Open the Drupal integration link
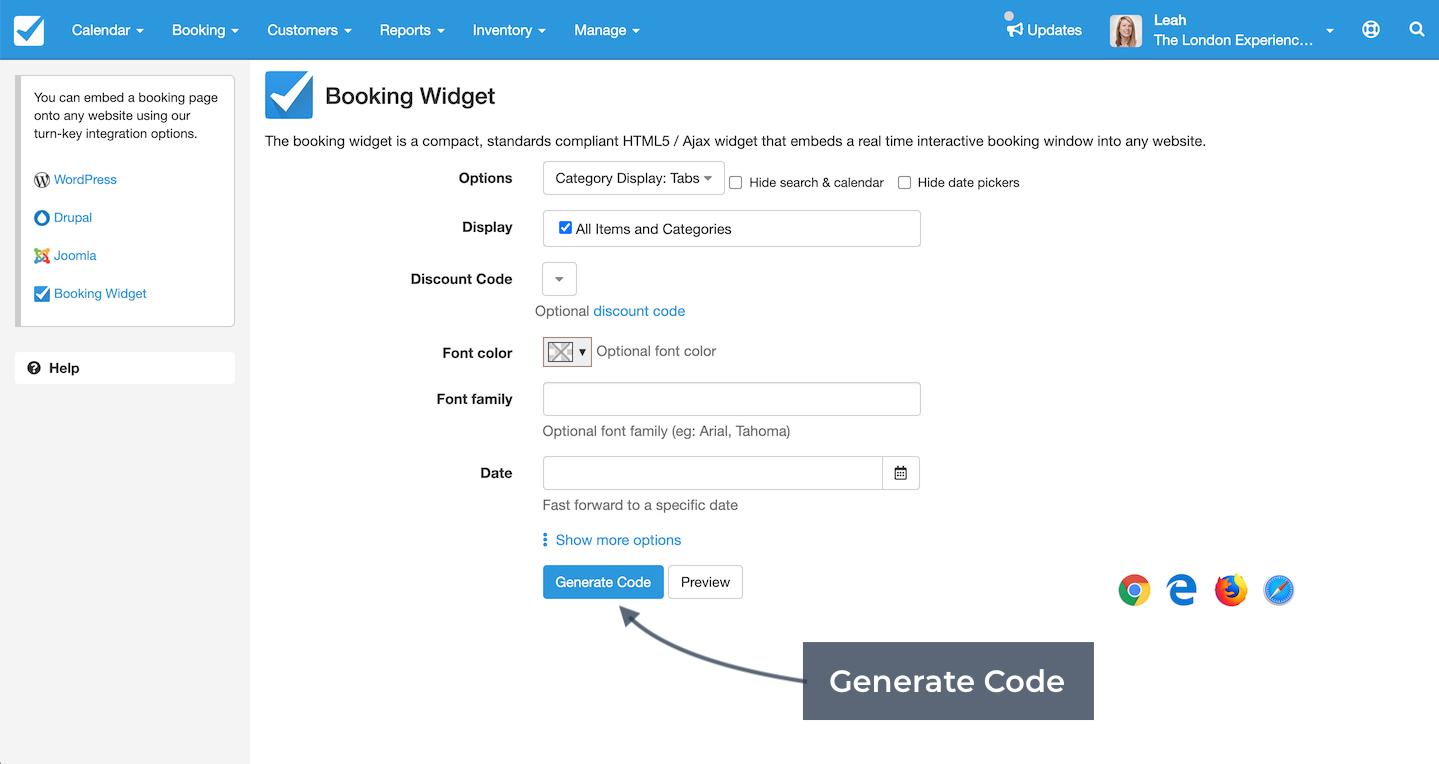This screenshot has width=1439, height=764. click(x=73, y=218)
